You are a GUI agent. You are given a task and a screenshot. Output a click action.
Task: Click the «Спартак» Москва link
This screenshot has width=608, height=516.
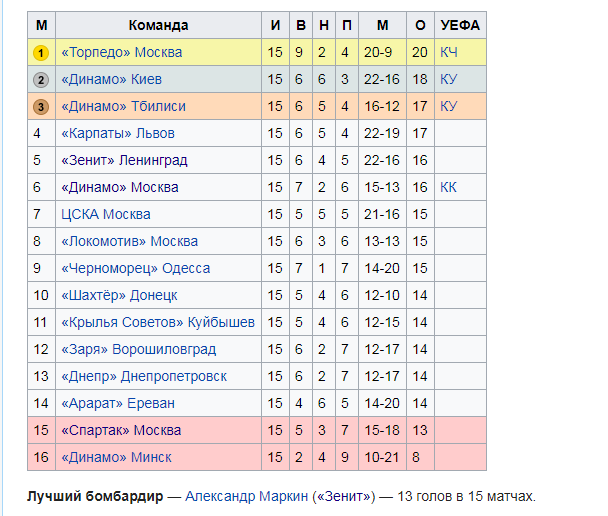click(121, 430)
